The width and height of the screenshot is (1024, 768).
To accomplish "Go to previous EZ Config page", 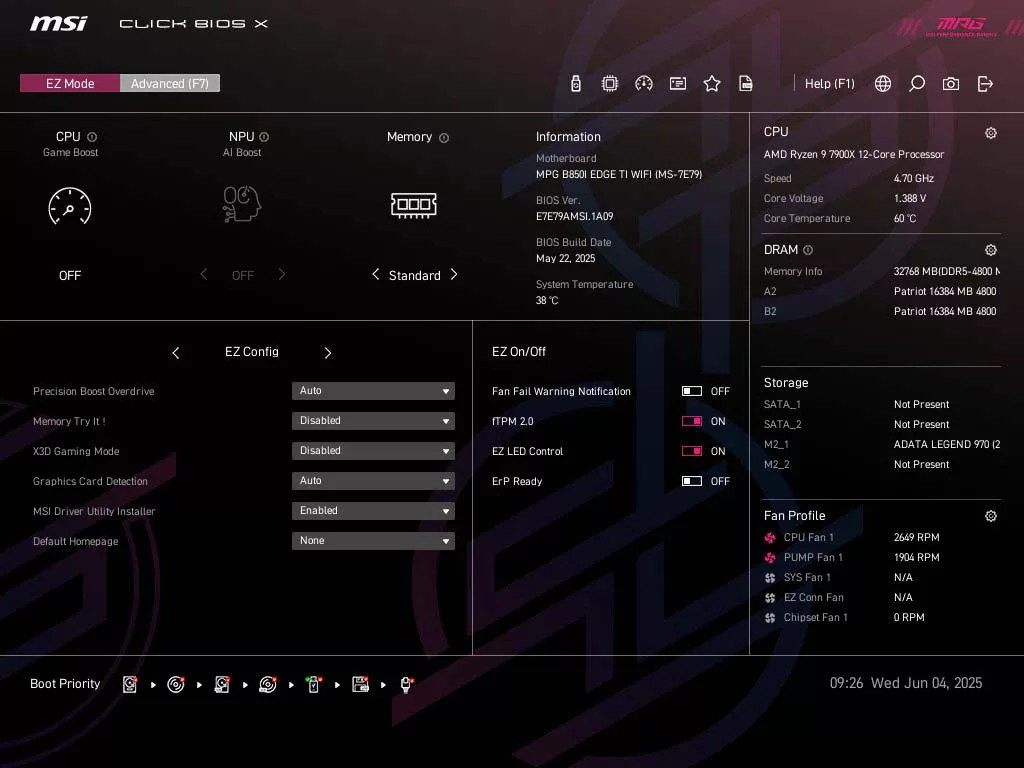I will tap(176, 353).
